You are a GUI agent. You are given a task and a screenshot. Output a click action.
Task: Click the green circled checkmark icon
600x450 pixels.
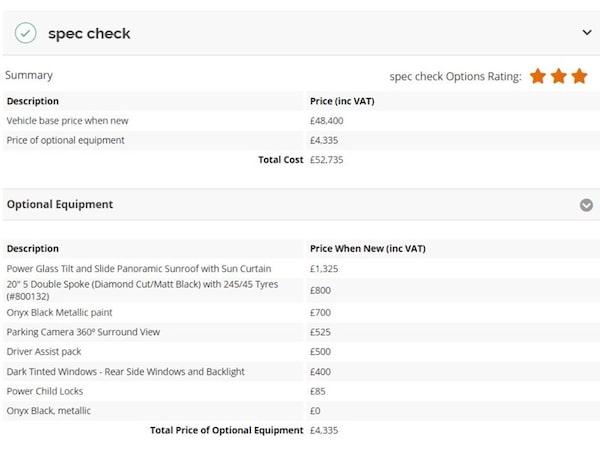(x=26, y=33)
